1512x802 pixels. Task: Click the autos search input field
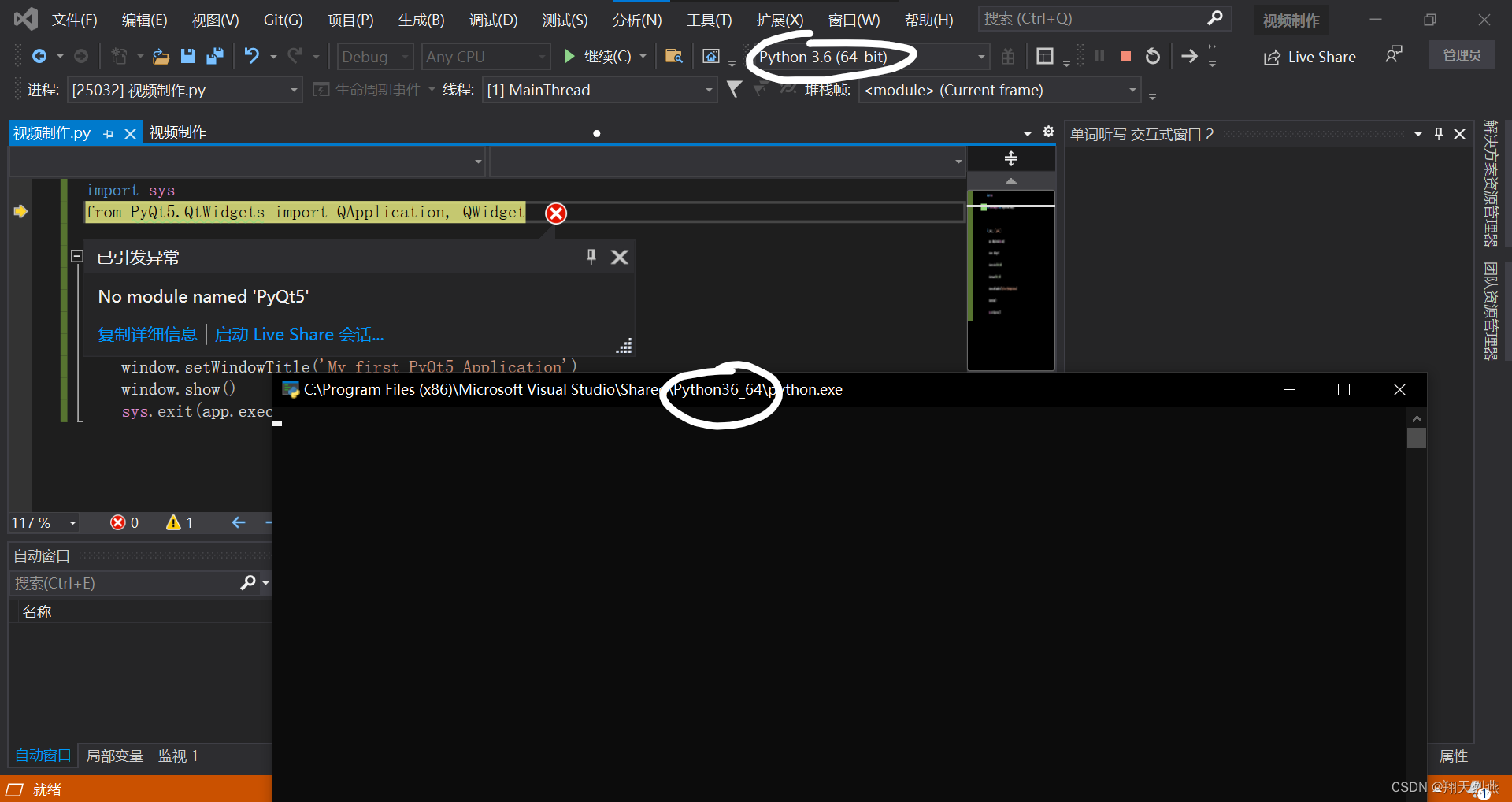[126, 583]
